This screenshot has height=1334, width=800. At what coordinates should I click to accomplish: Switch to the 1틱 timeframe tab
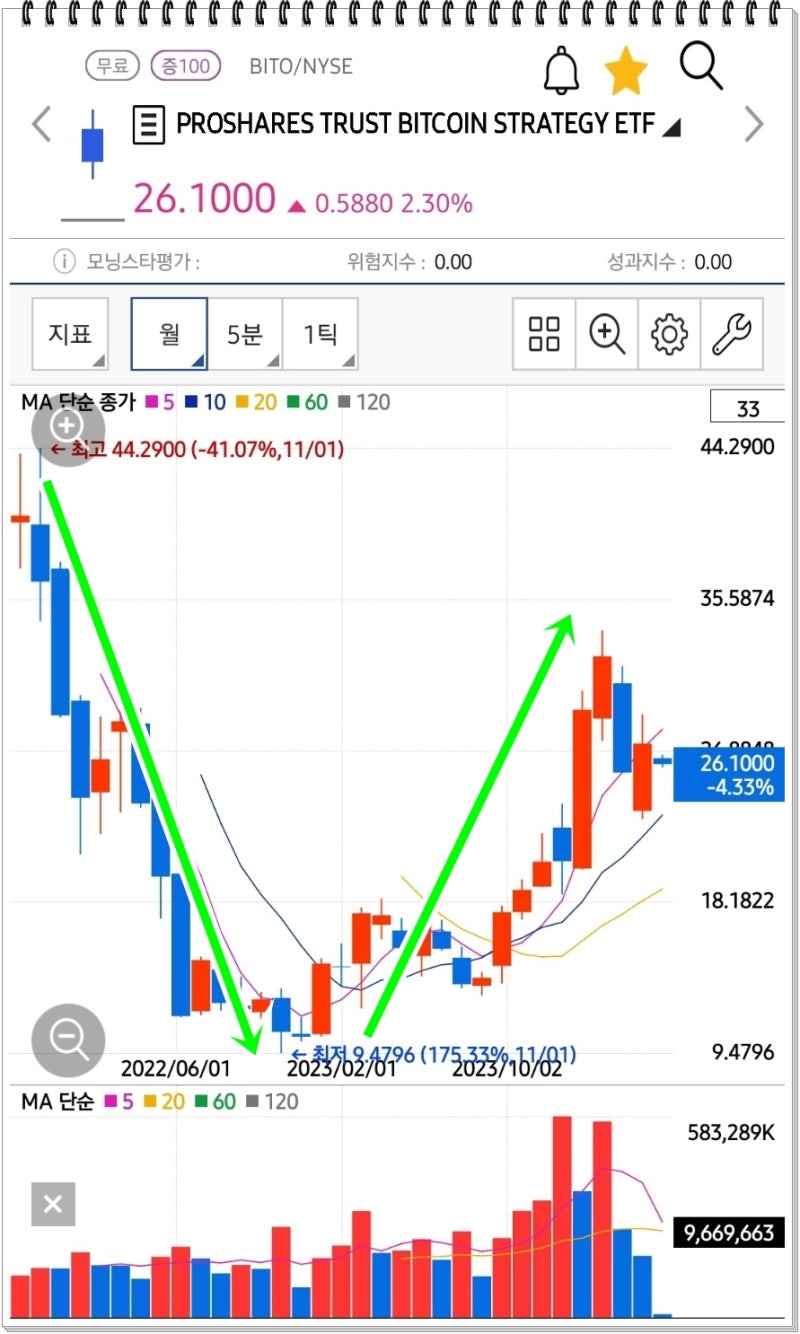[x=321, y=335]
